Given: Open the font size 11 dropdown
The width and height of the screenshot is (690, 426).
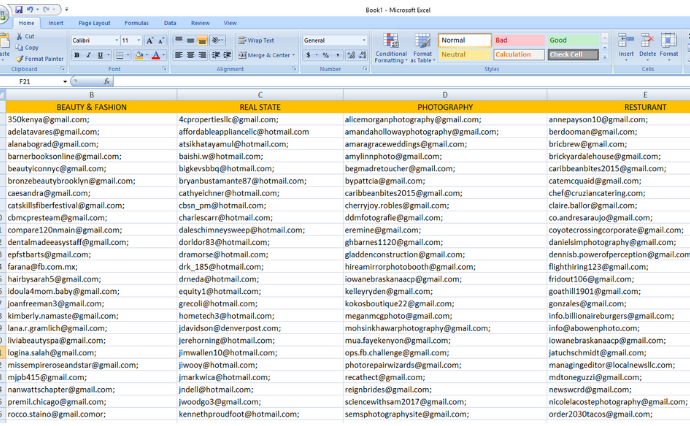Looking at the screenshot, I should click(x=139, y=40).
